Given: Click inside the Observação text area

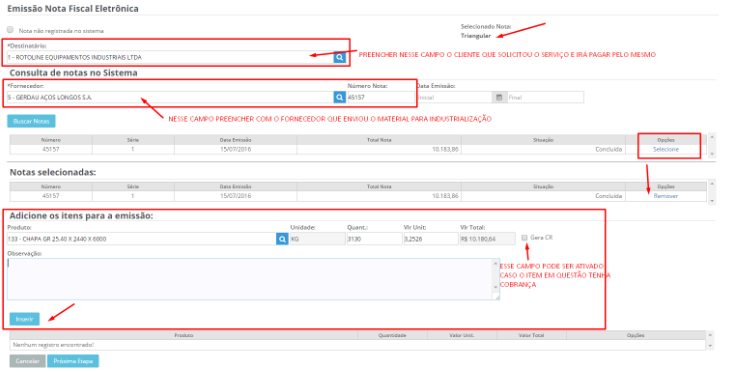Looking at the screenshot, I should pos(250,279).
